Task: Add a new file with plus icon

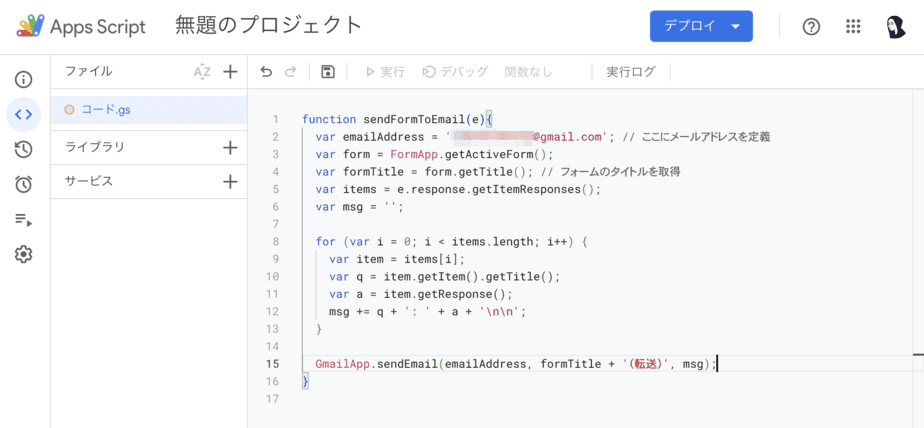Action: (230, 72)
